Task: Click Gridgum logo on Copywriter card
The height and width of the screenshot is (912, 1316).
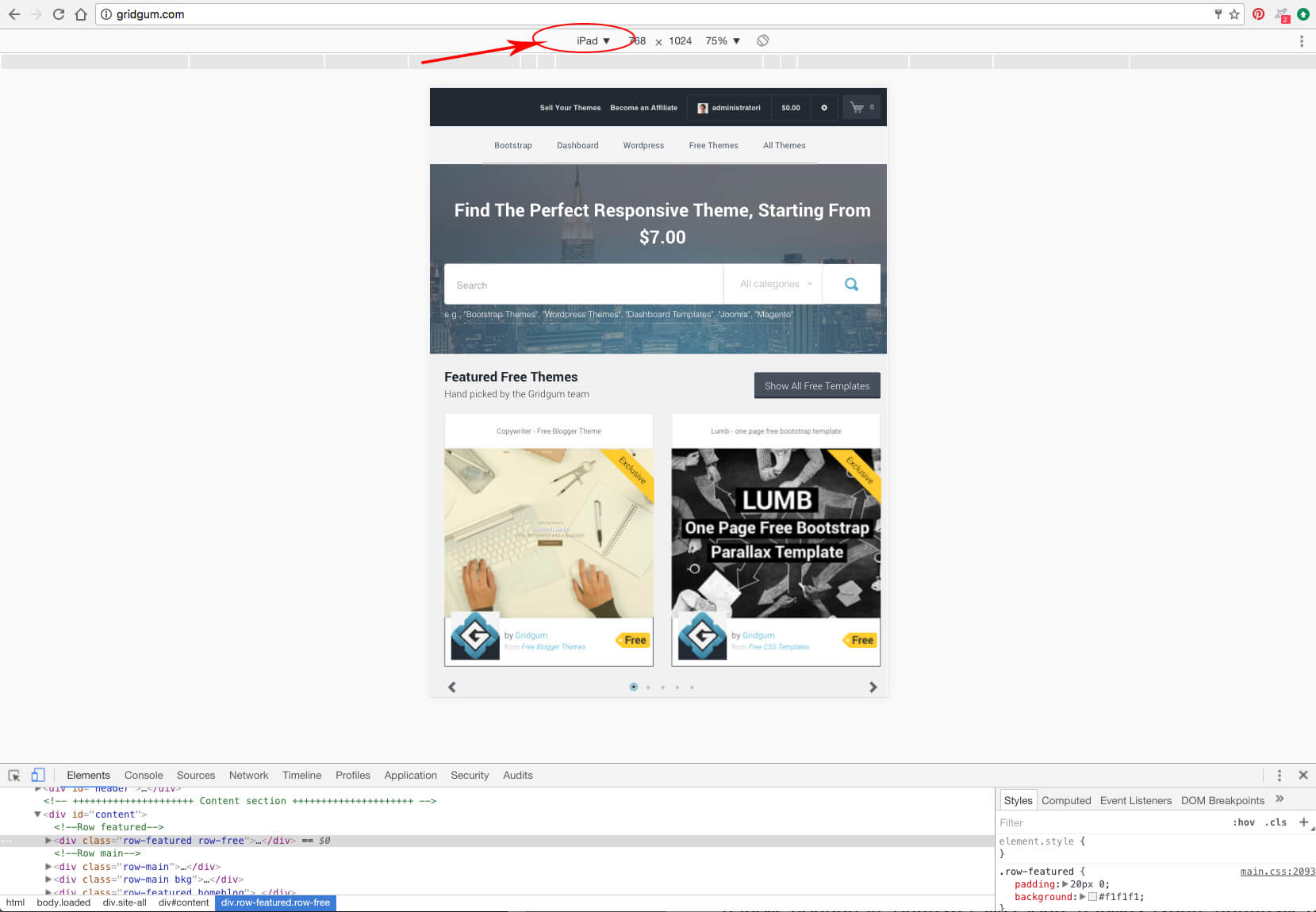Action: tap(475, 636)
